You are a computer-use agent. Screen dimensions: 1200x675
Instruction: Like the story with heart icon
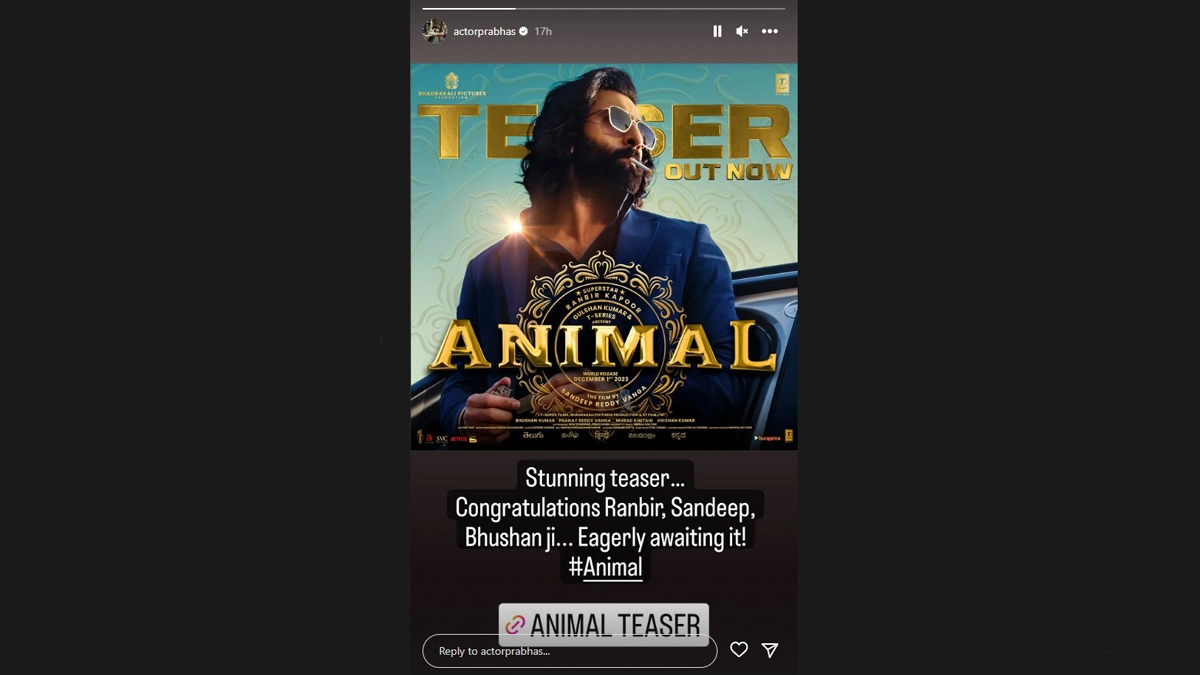[x=739, y=650]
